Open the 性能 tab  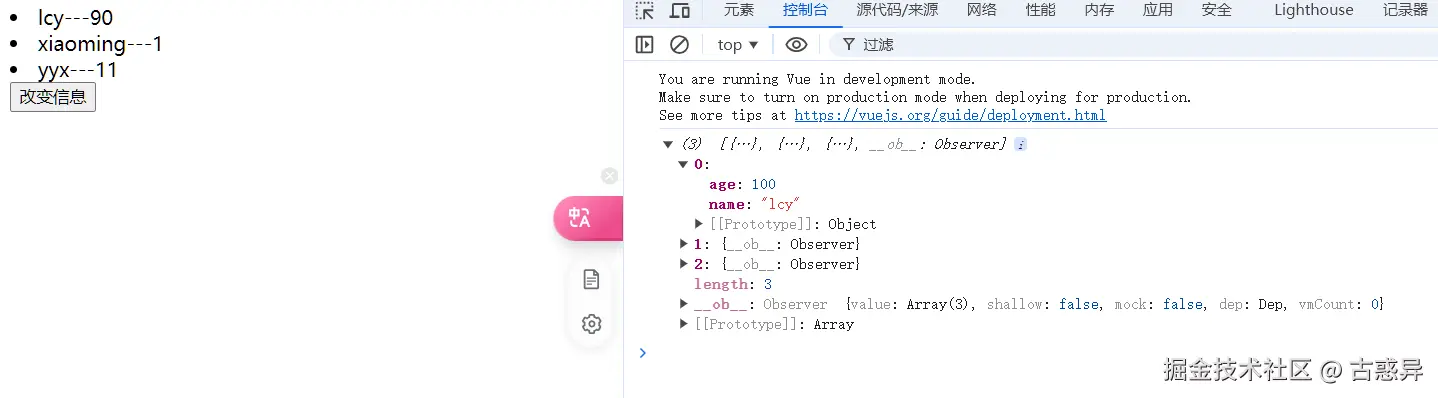pos(1040,10)
